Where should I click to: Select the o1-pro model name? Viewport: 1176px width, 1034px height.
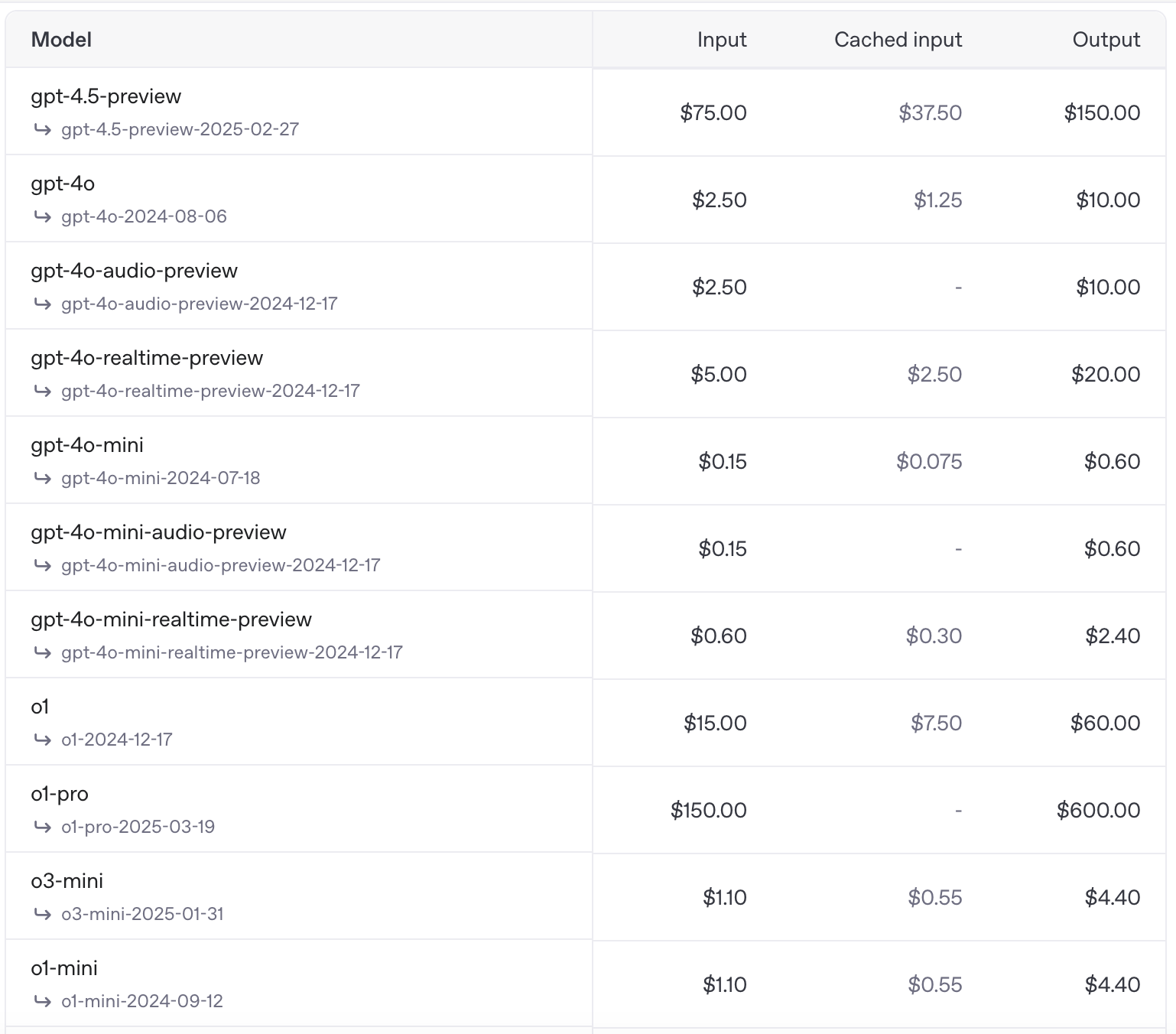[60, 794]
